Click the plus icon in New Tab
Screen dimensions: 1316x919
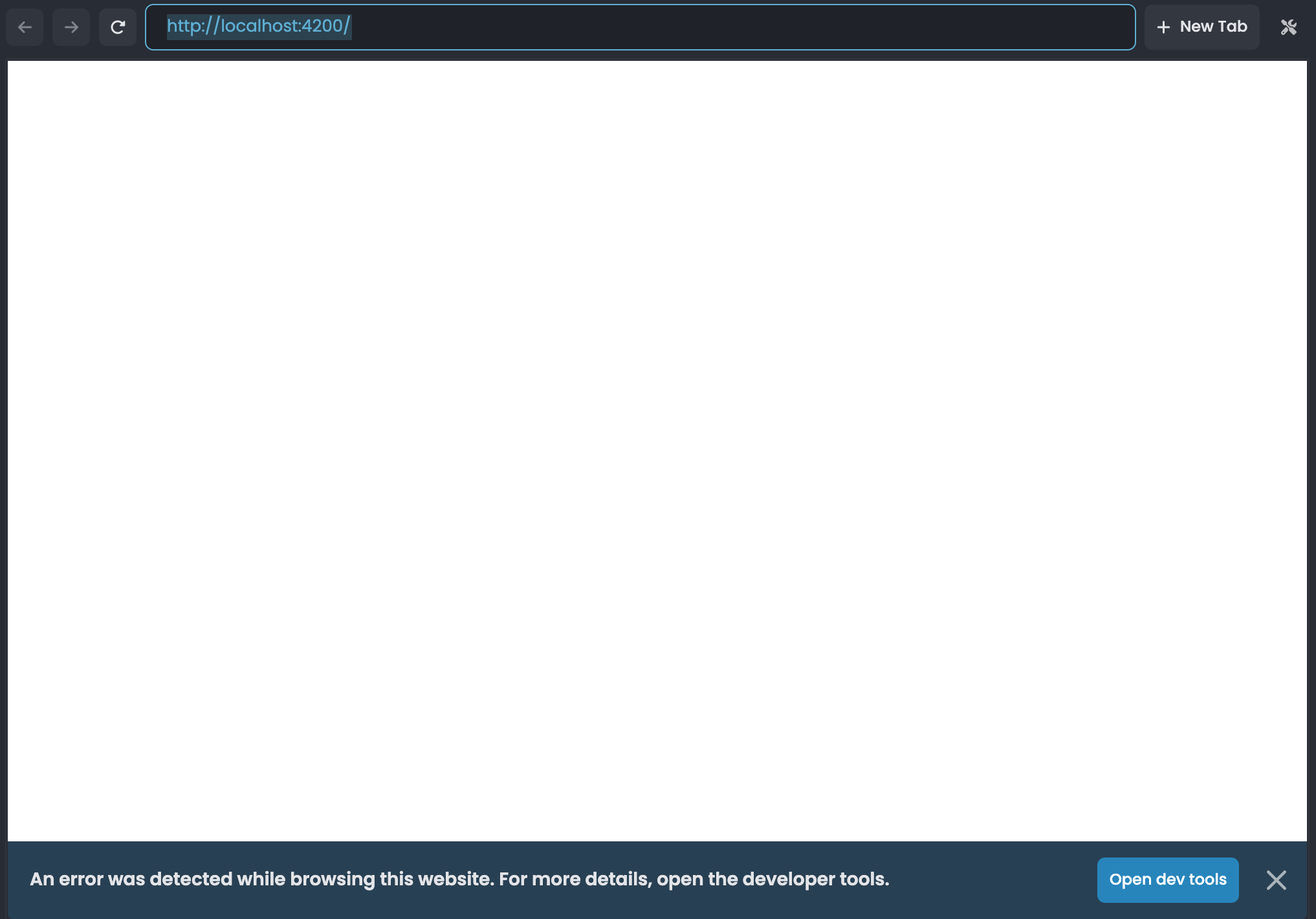click(x=1163, y=27)
